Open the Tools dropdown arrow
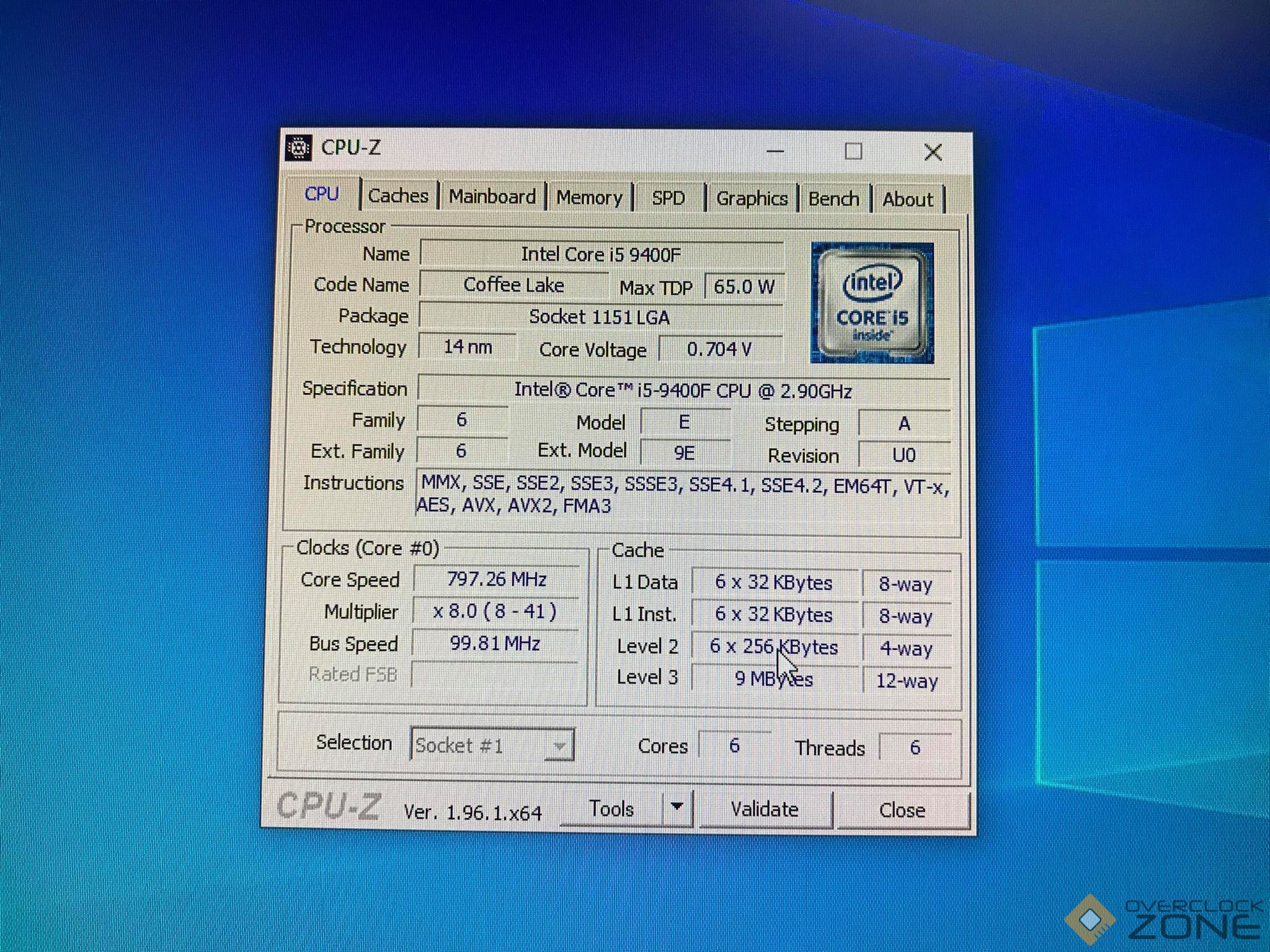The image size is (1270, 952). (x=677, y=808)
